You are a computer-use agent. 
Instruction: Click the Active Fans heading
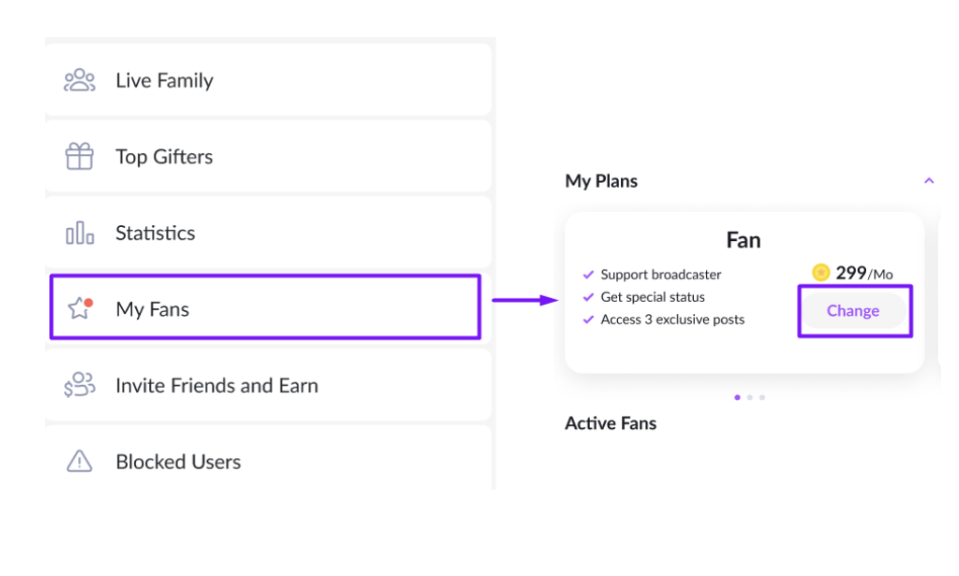pyautogui.click(x=610, y=423)
